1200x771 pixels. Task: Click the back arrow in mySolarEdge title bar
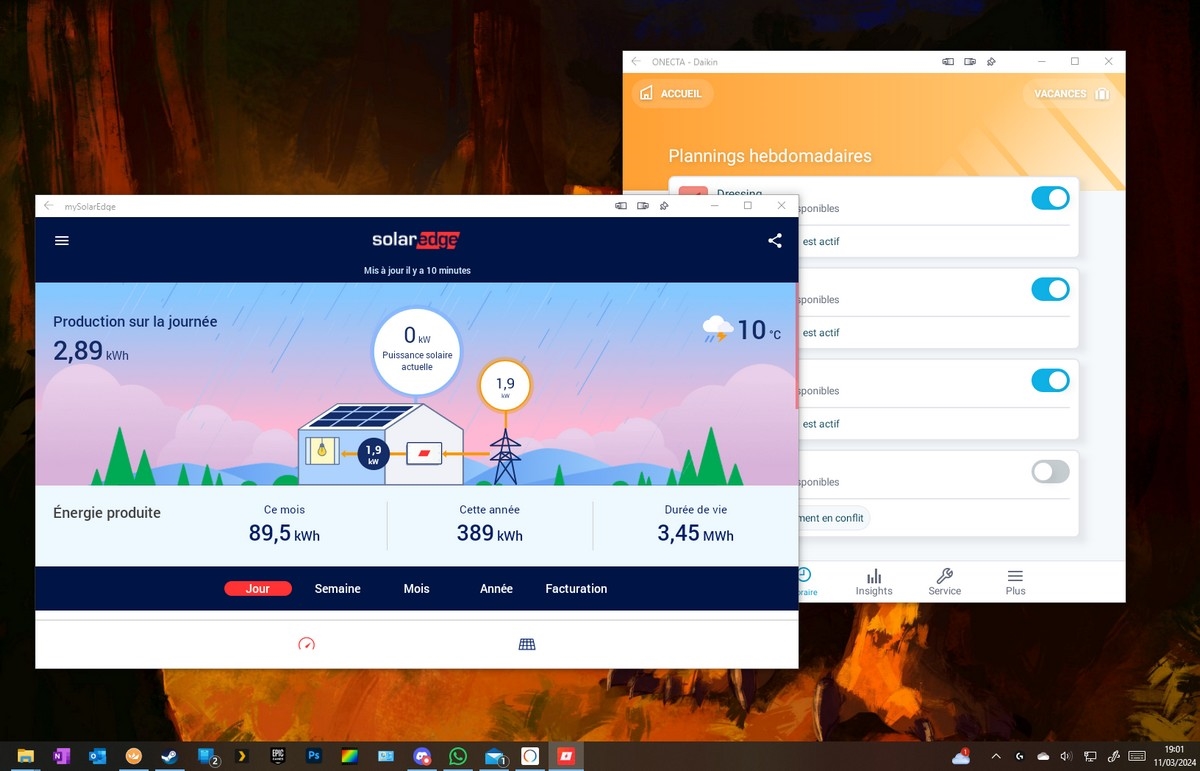[x=49, y=206]
